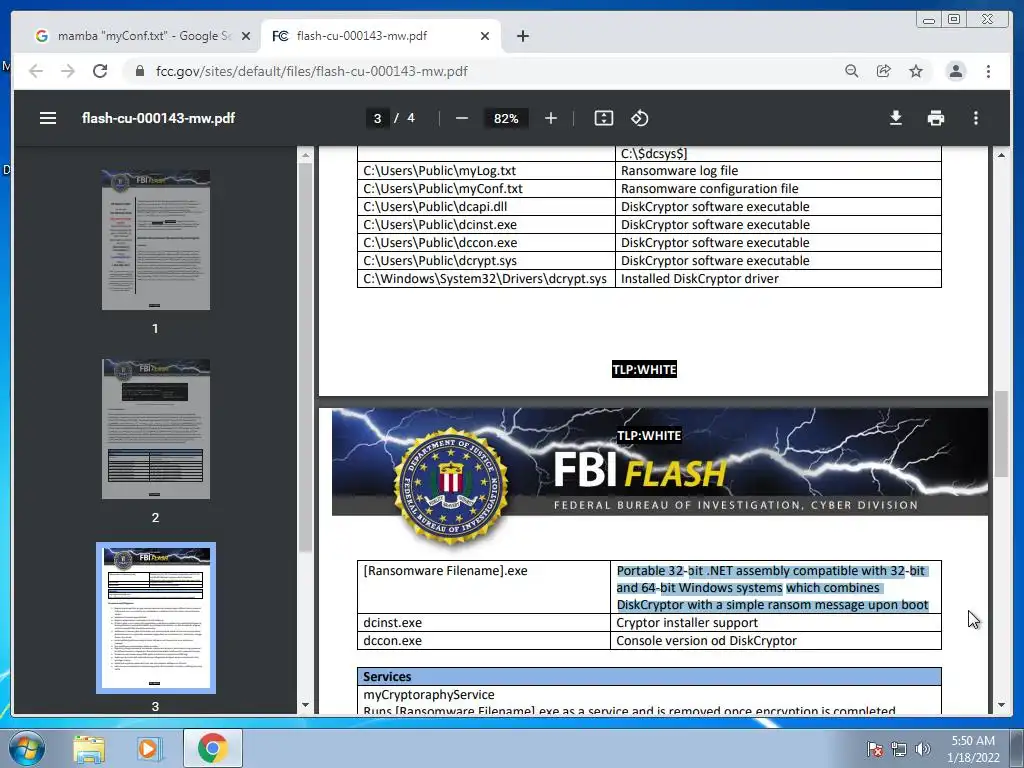1024x768 pixels.
Task: Open the Chrome profile avatar
Action: (955, 71)
